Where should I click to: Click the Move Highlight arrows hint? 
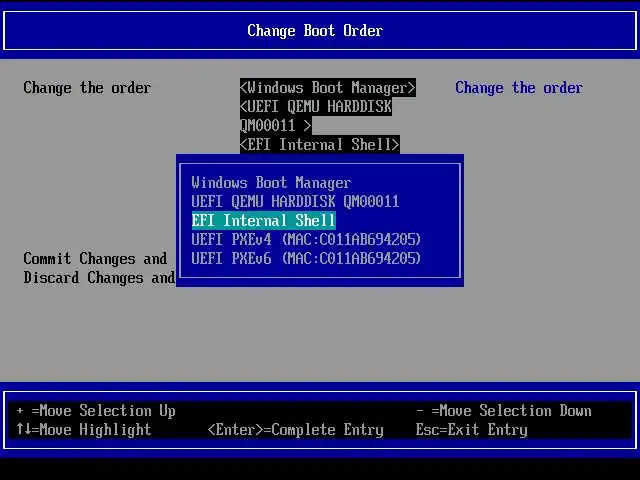pos(84,429)
